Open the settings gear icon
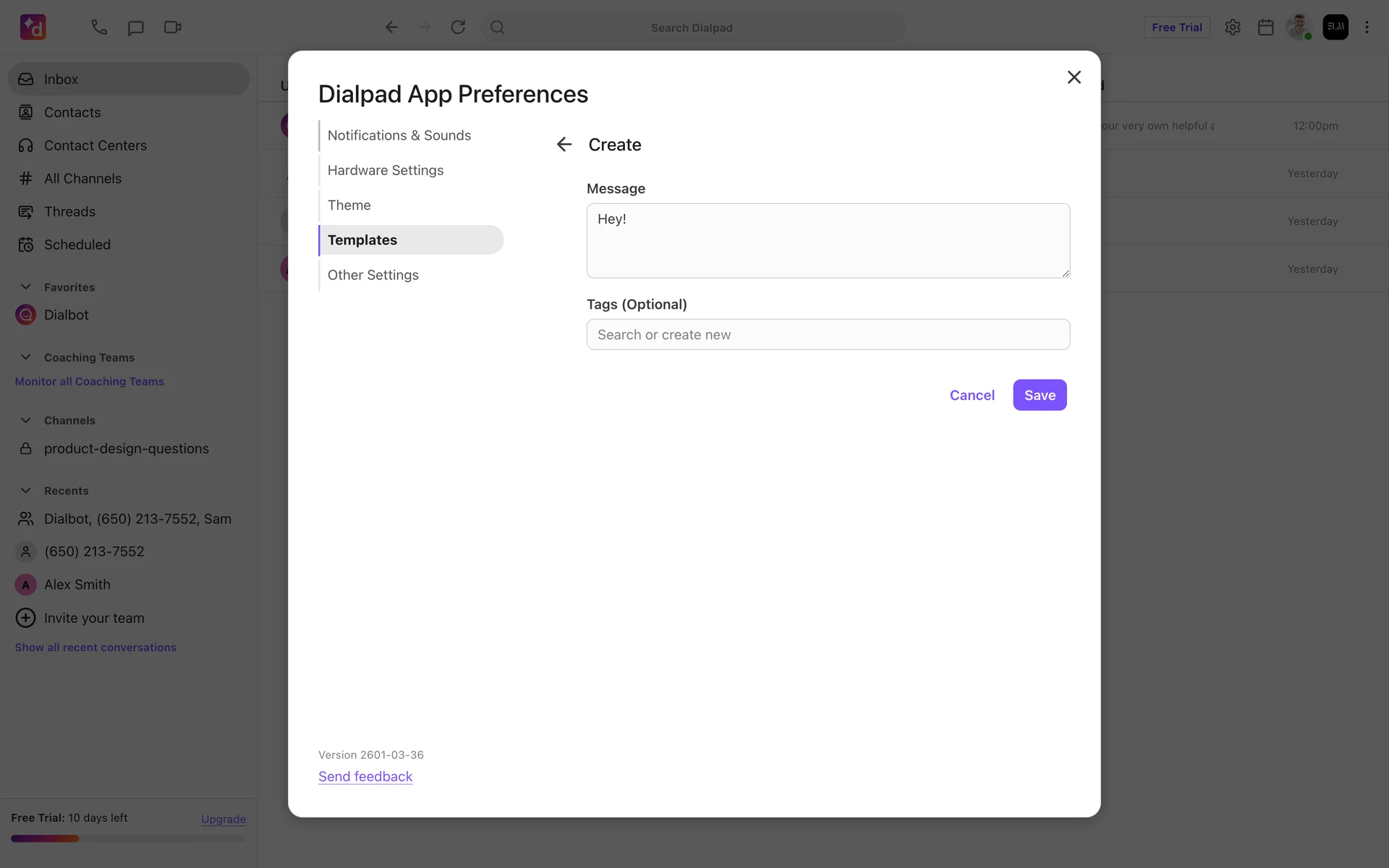This screenshot has width=1389, height=868. click(x=1233, y=27)
